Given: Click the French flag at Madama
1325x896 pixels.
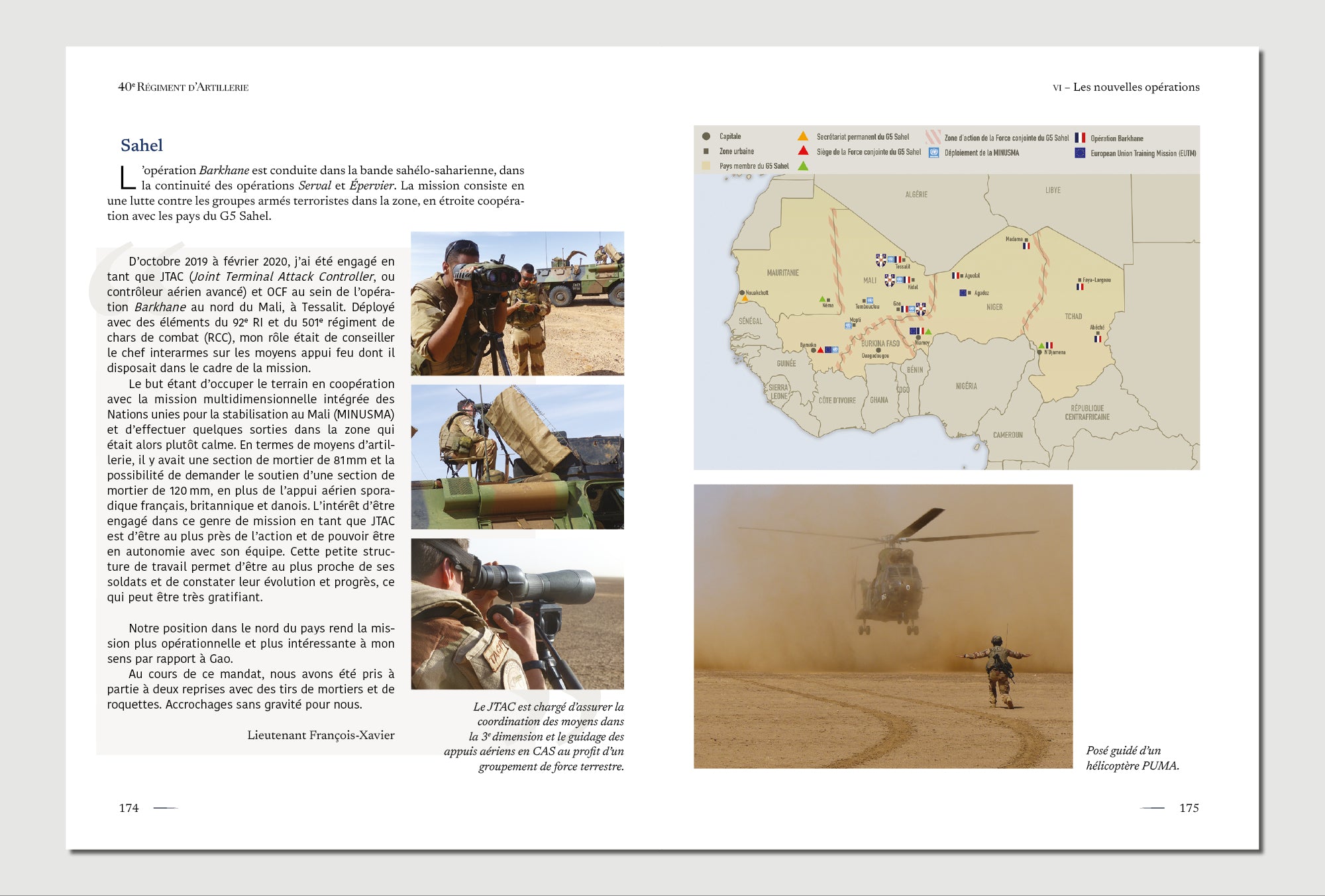Looking at the screenshot, I should pyautogui.click(x=1026, y=246).
